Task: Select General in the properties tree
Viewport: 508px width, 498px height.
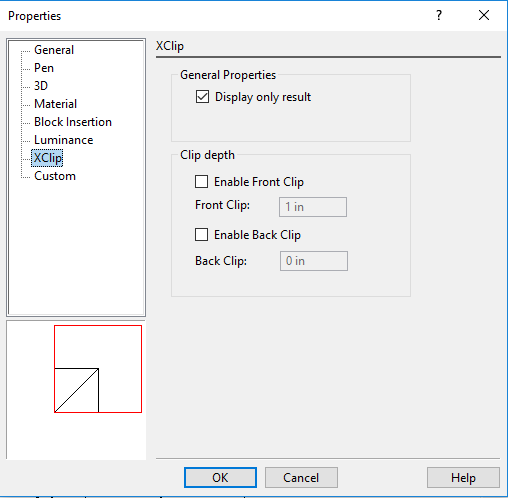Action: coord(54,50)
